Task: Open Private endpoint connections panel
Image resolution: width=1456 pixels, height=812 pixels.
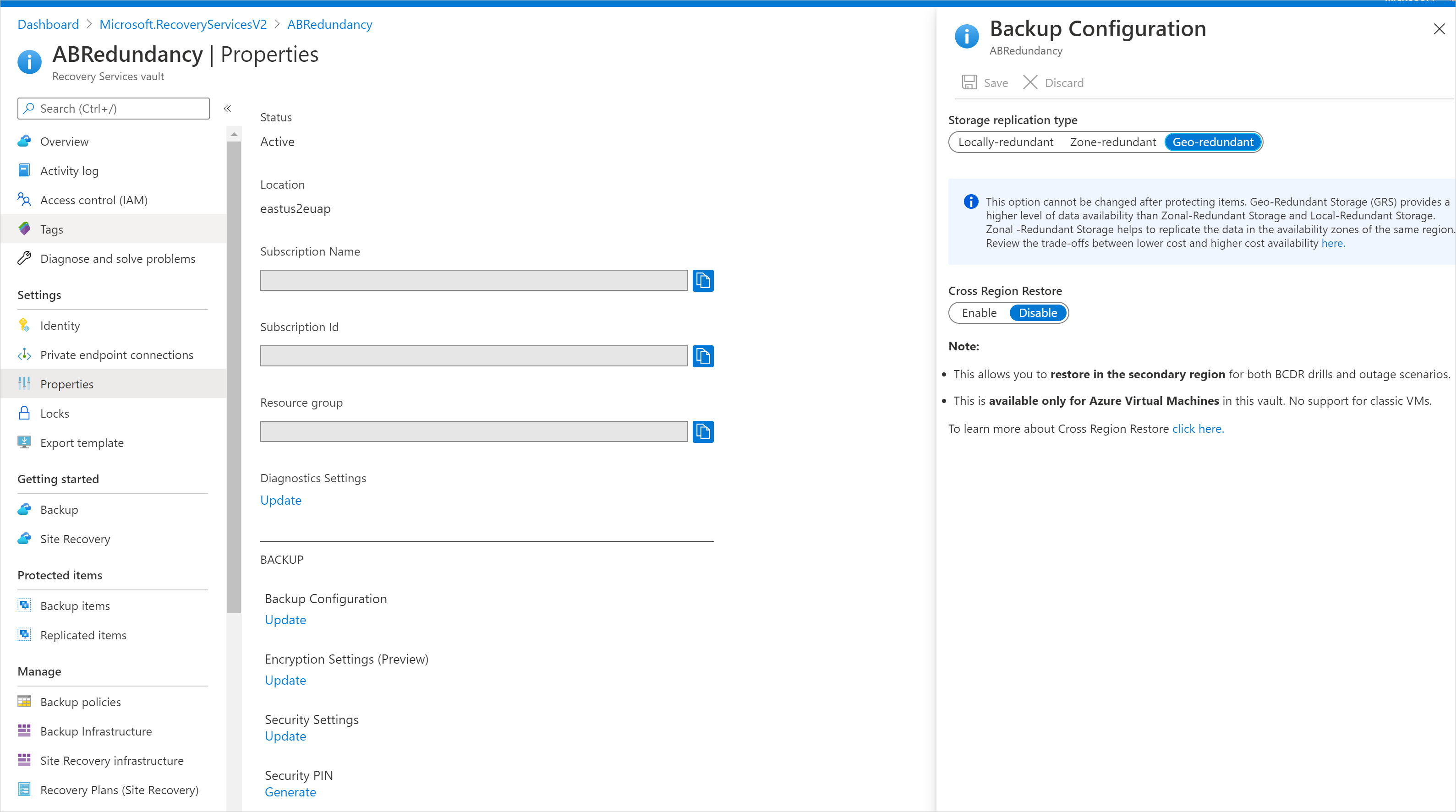Action: click(x=117, y=354)
